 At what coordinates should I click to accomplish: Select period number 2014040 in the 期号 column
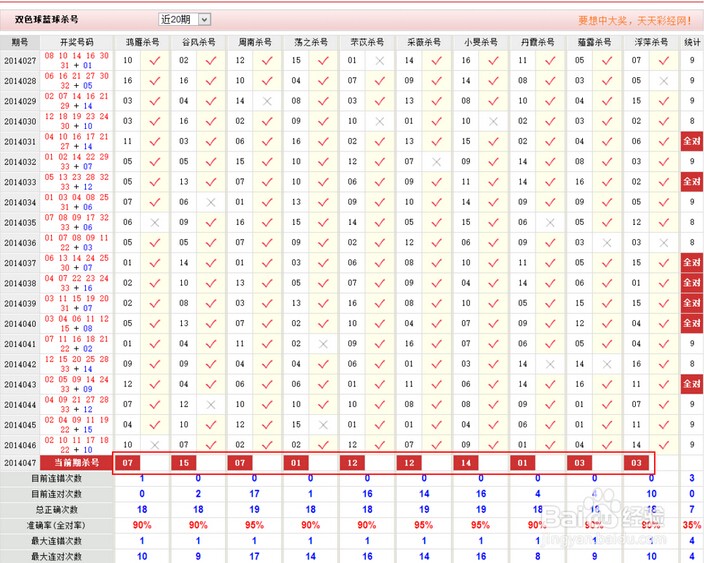pyautogui.click(x=20, y=324)
